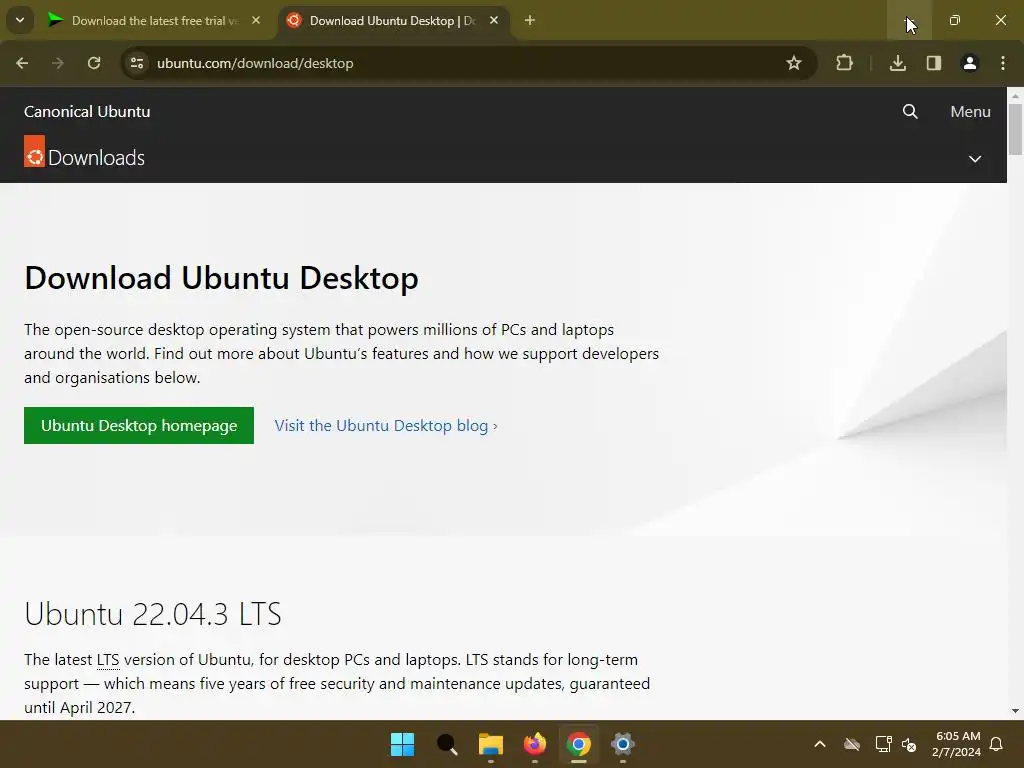This screenshot has width=1024, height=768.
Task: Open Settings gear in taskbar
Action: [x=623, y=744]
